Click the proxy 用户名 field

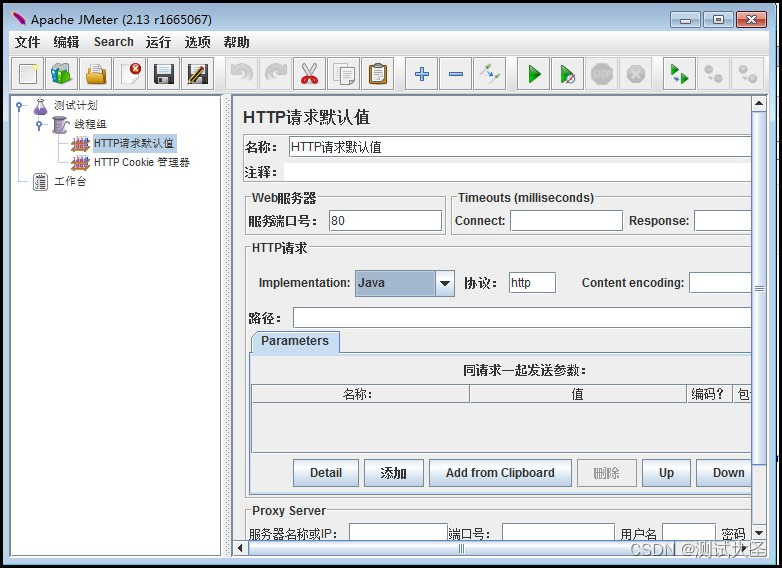click(689, 533)
